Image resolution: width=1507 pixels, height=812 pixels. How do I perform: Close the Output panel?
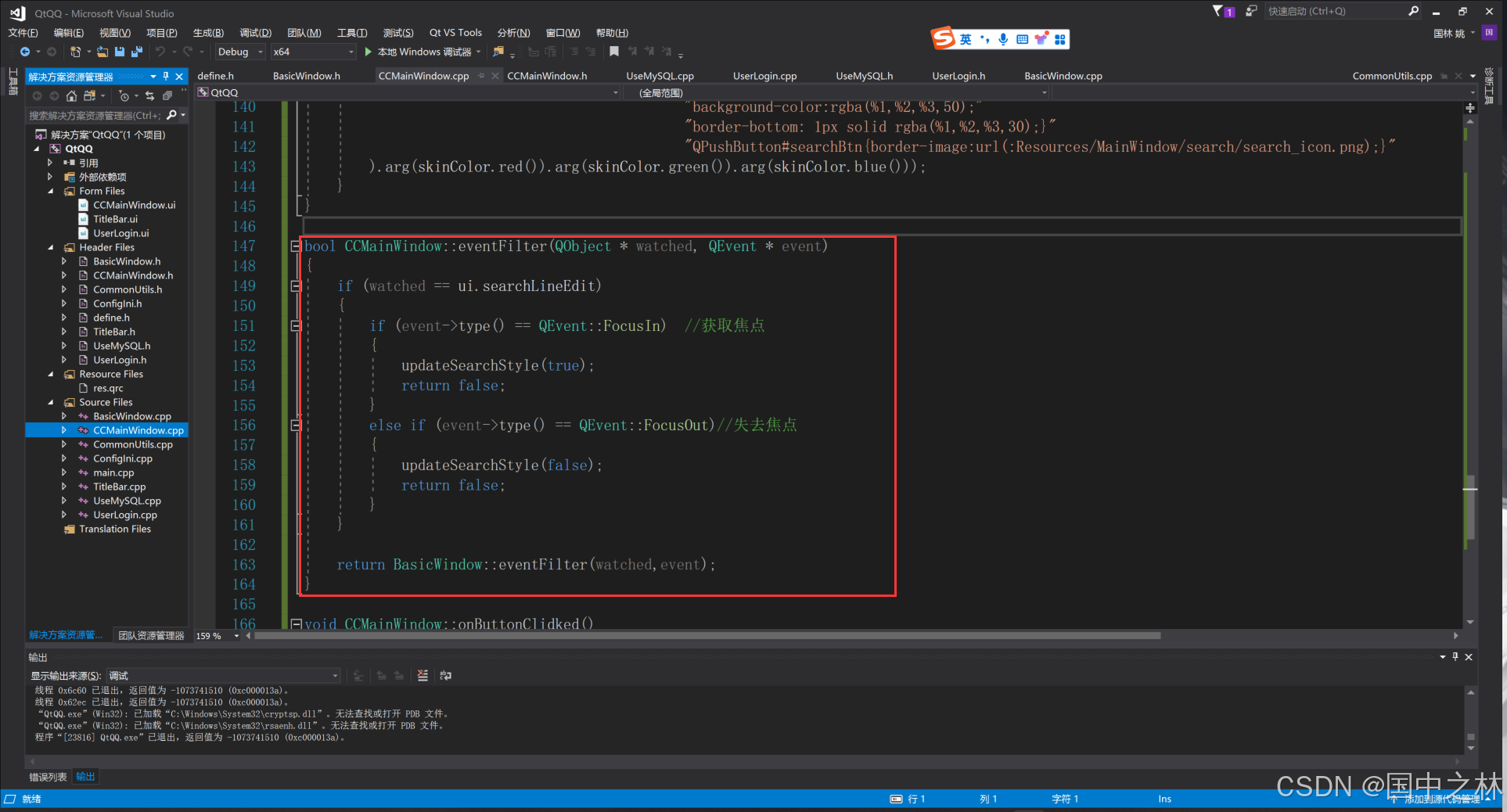pos(1469,657)
